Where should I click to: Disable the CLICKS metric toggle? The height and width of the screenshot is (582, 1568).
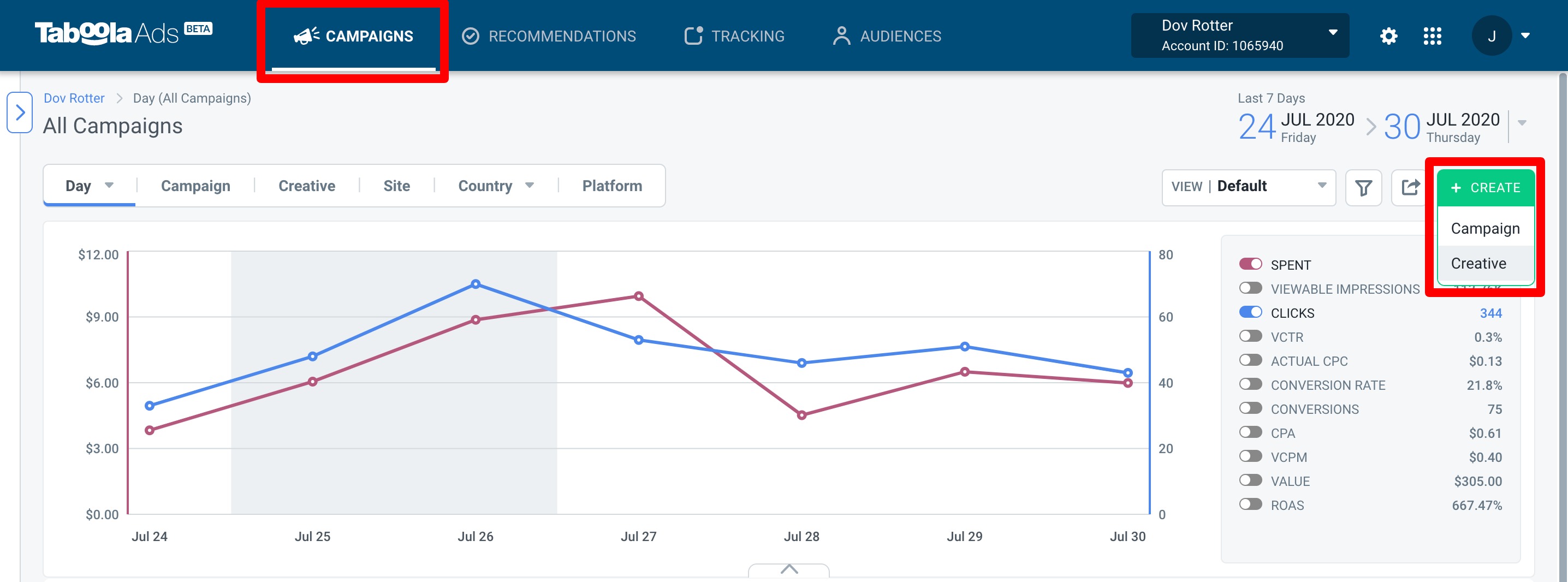click(x=1250, y=312)
